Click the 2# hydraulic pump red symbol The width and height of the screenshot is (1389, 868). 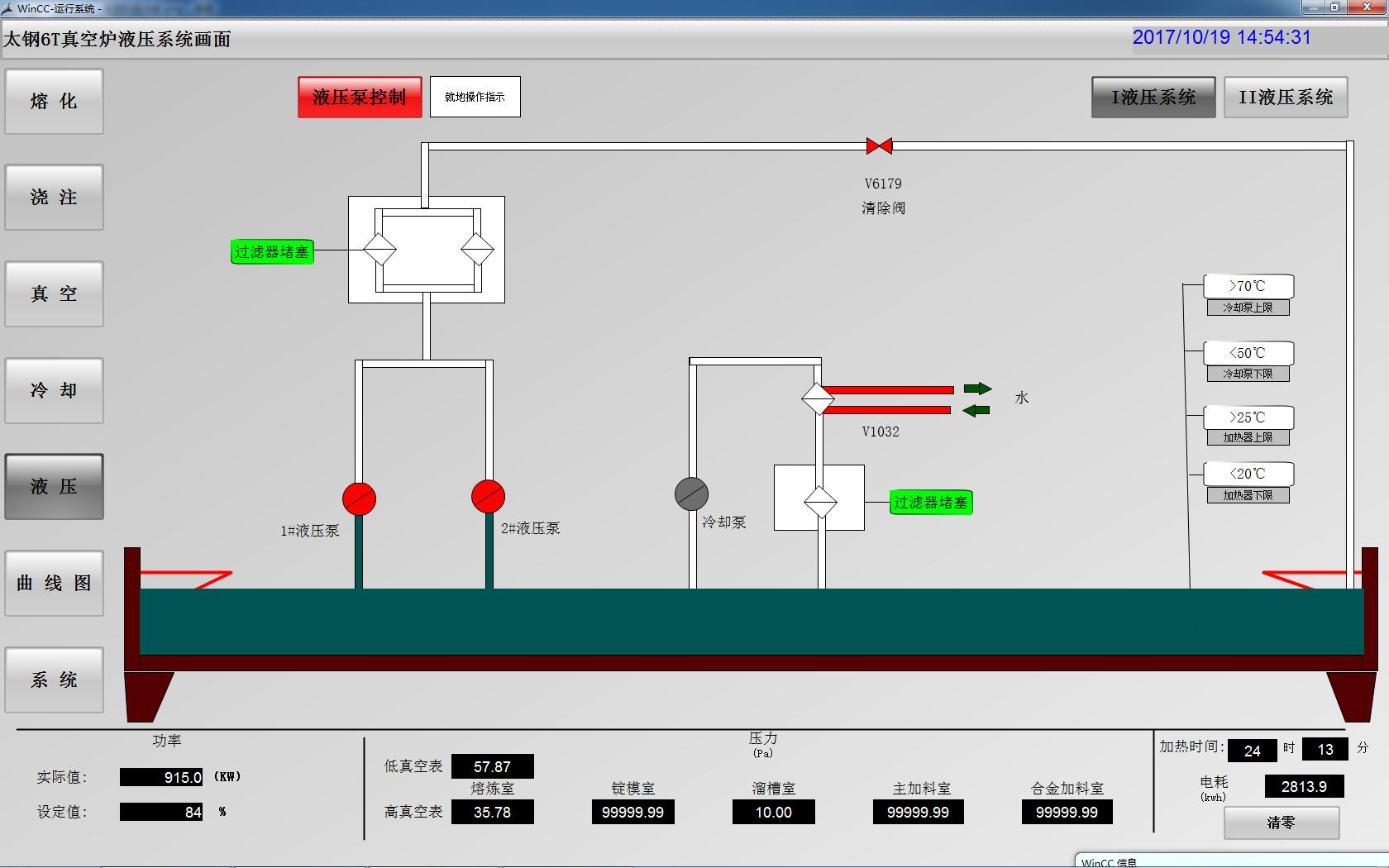coord(488,496)
